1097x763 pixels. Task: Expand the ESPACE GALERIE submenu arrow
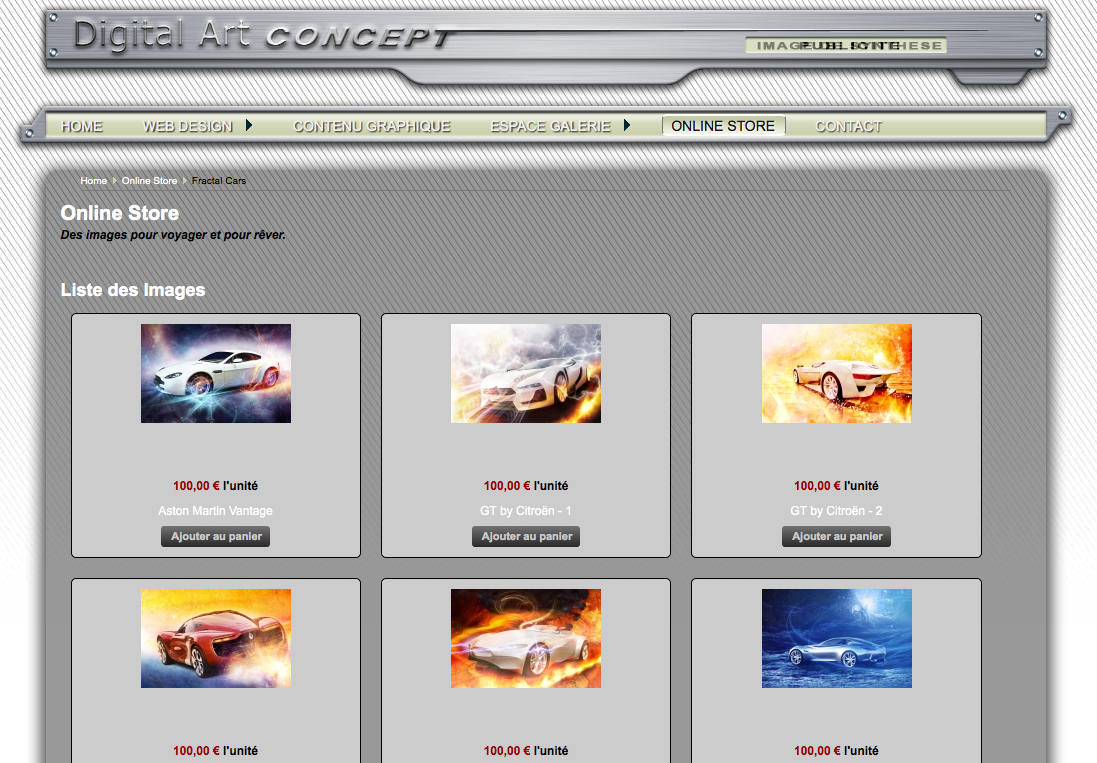coord(627,126)
